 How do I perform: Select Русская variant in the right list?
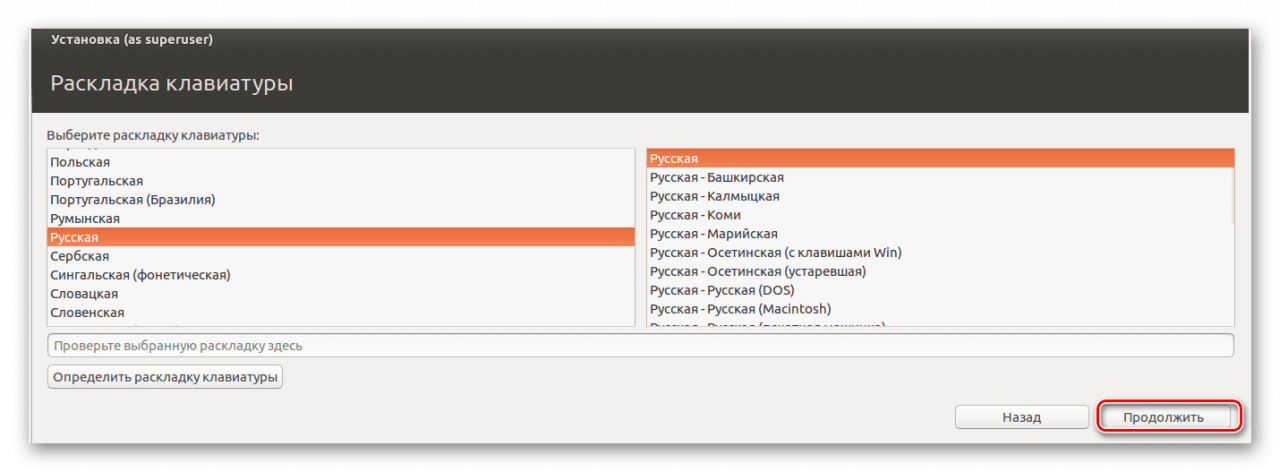click(674, 158)
